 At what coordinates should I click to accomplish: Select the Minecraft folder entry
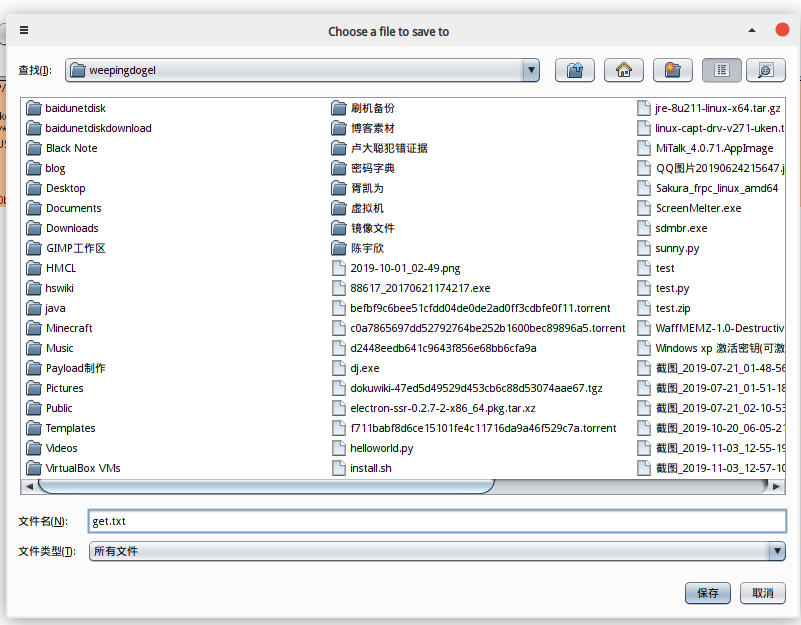click(69, 328)
